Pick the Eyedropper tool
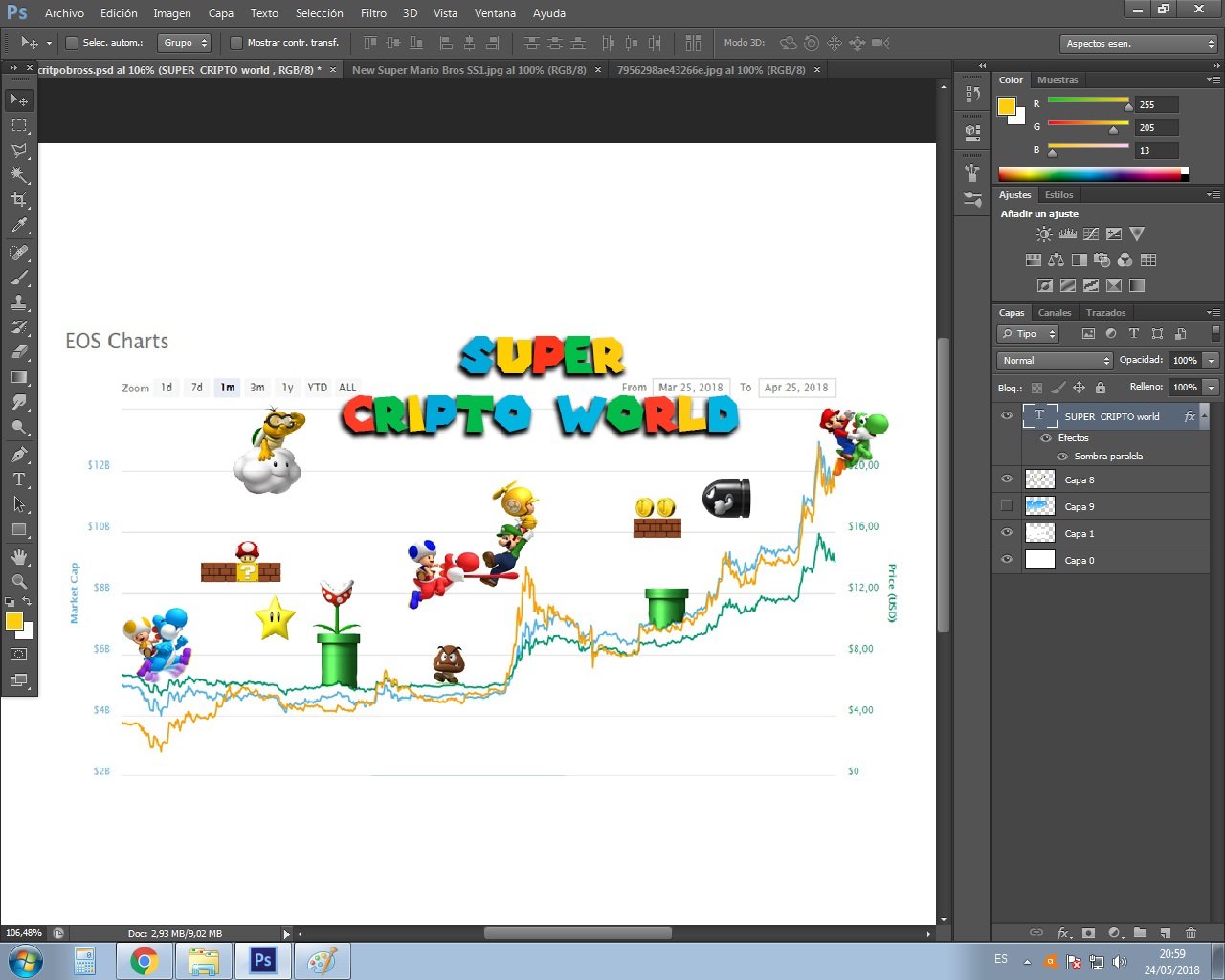 pyautogui.click(x=19, y=226)
